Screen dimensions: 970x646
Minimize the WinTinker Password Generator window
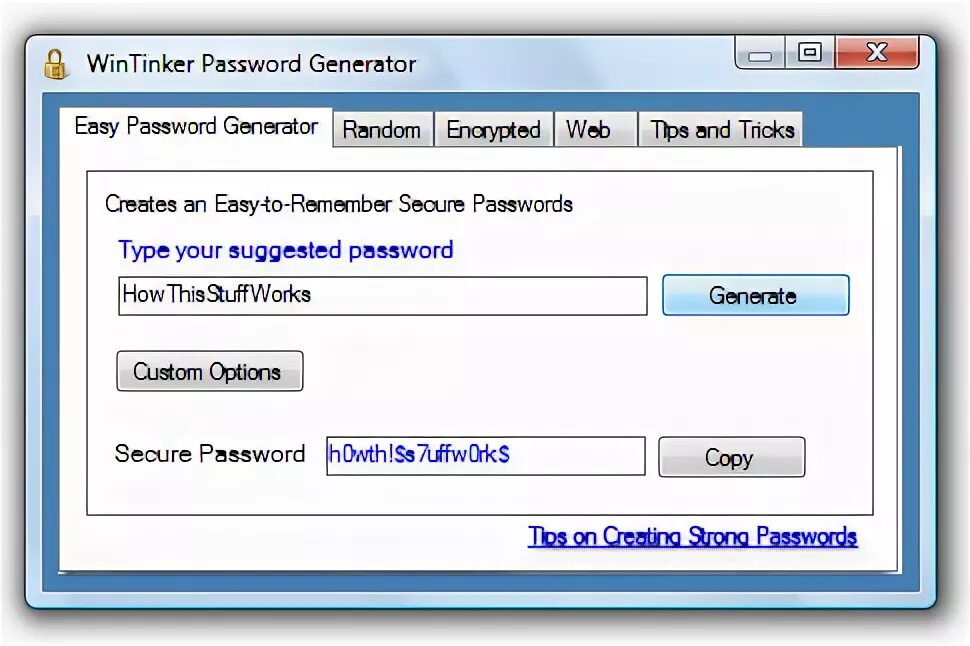(760, 53)
